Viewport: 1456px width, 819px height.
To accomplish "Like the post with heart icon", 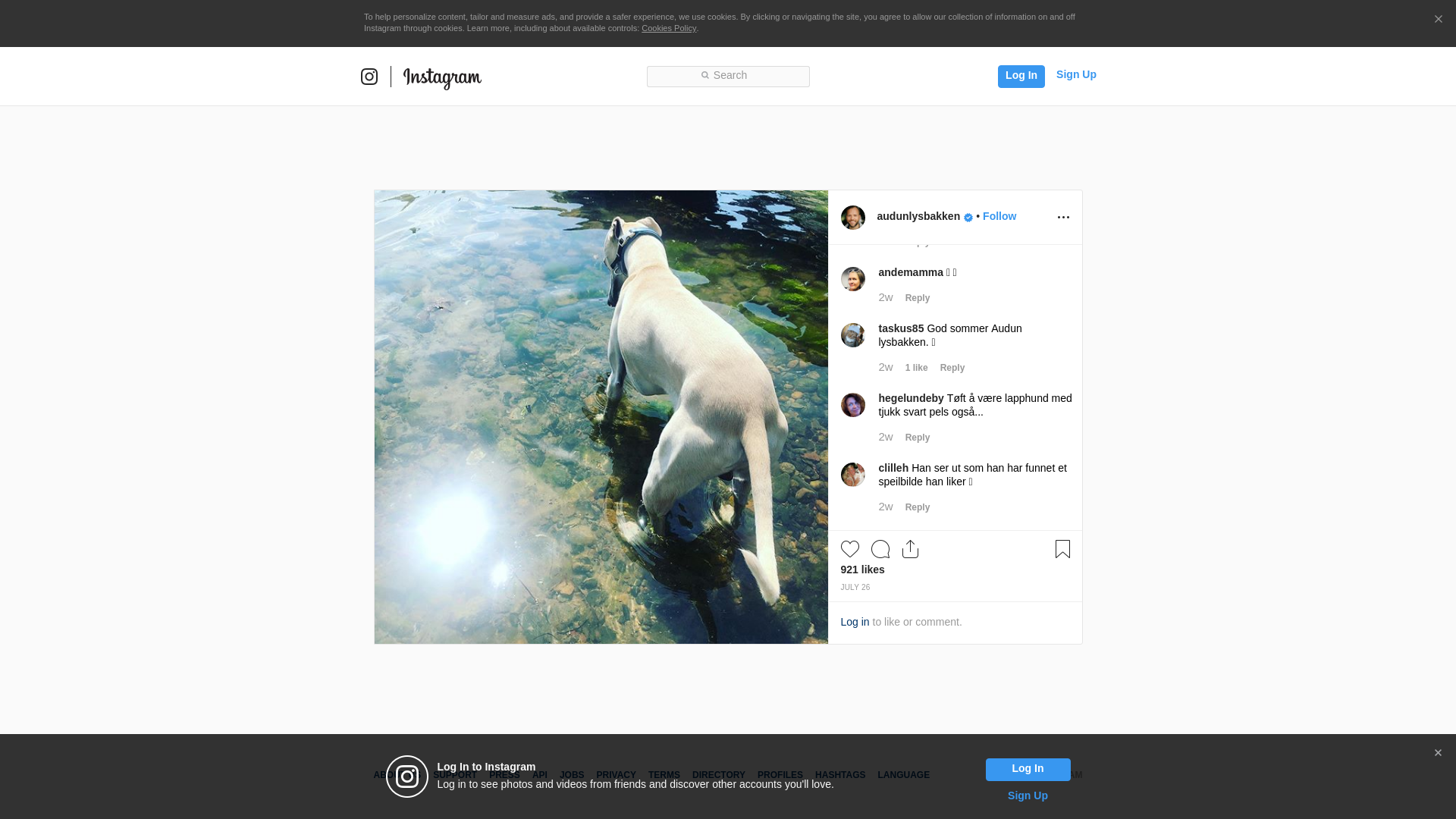I will 850,549.
